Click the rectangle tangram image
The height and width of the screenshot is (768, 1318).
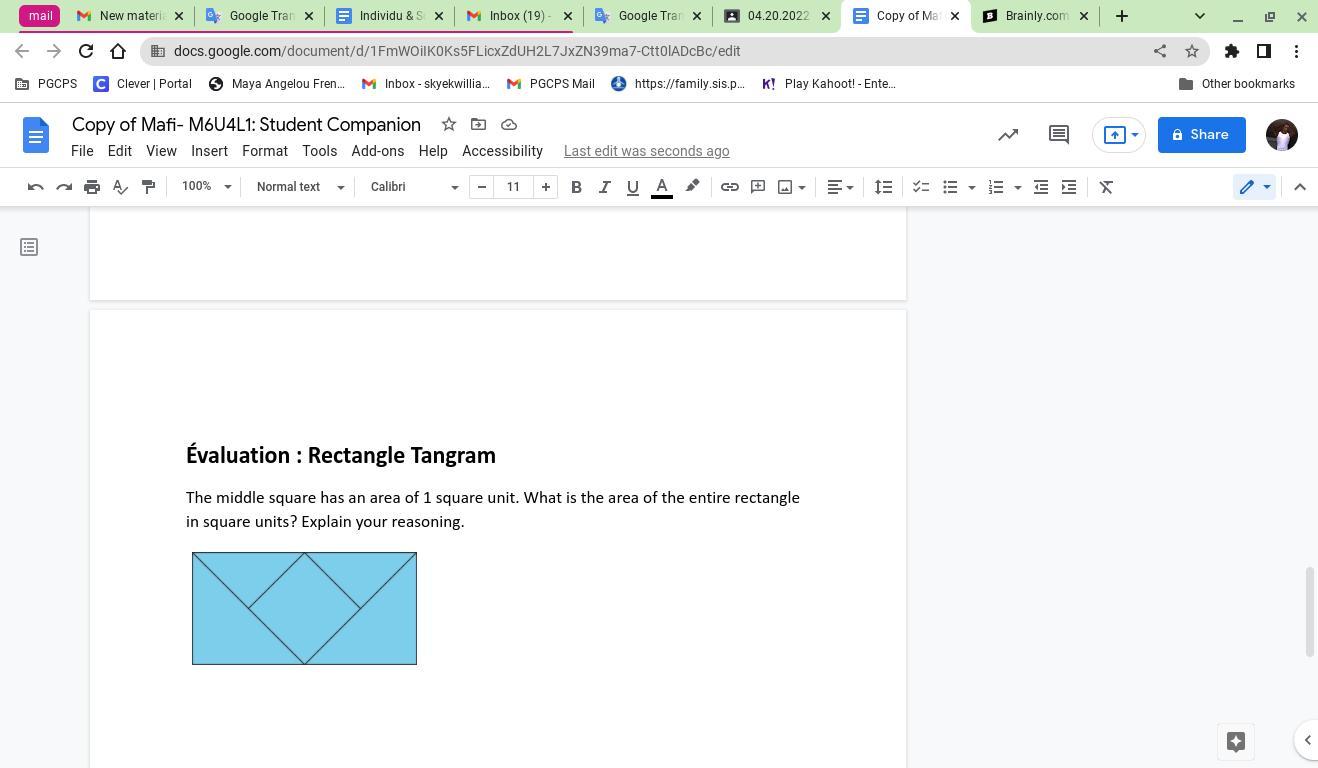(x=304, y=608)
